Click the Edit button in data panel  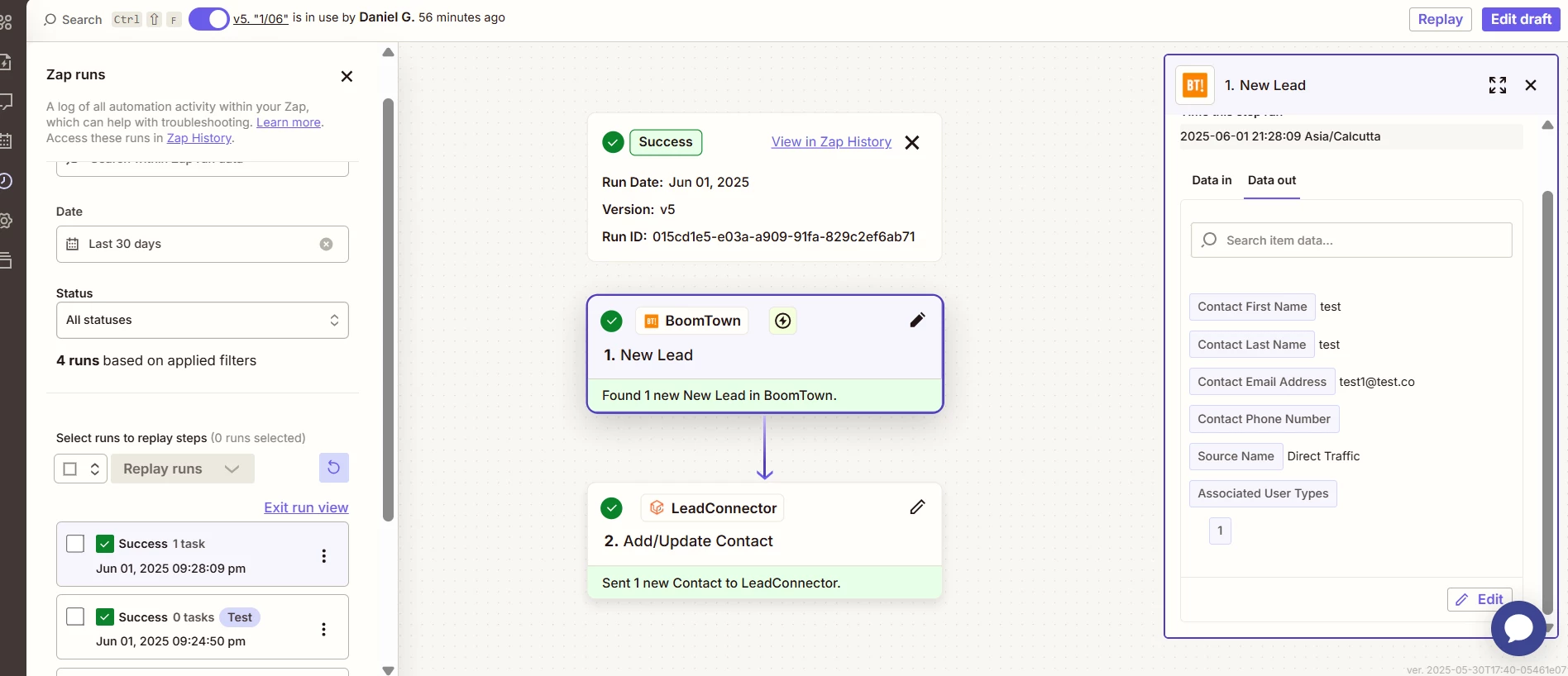point(1480,599)
